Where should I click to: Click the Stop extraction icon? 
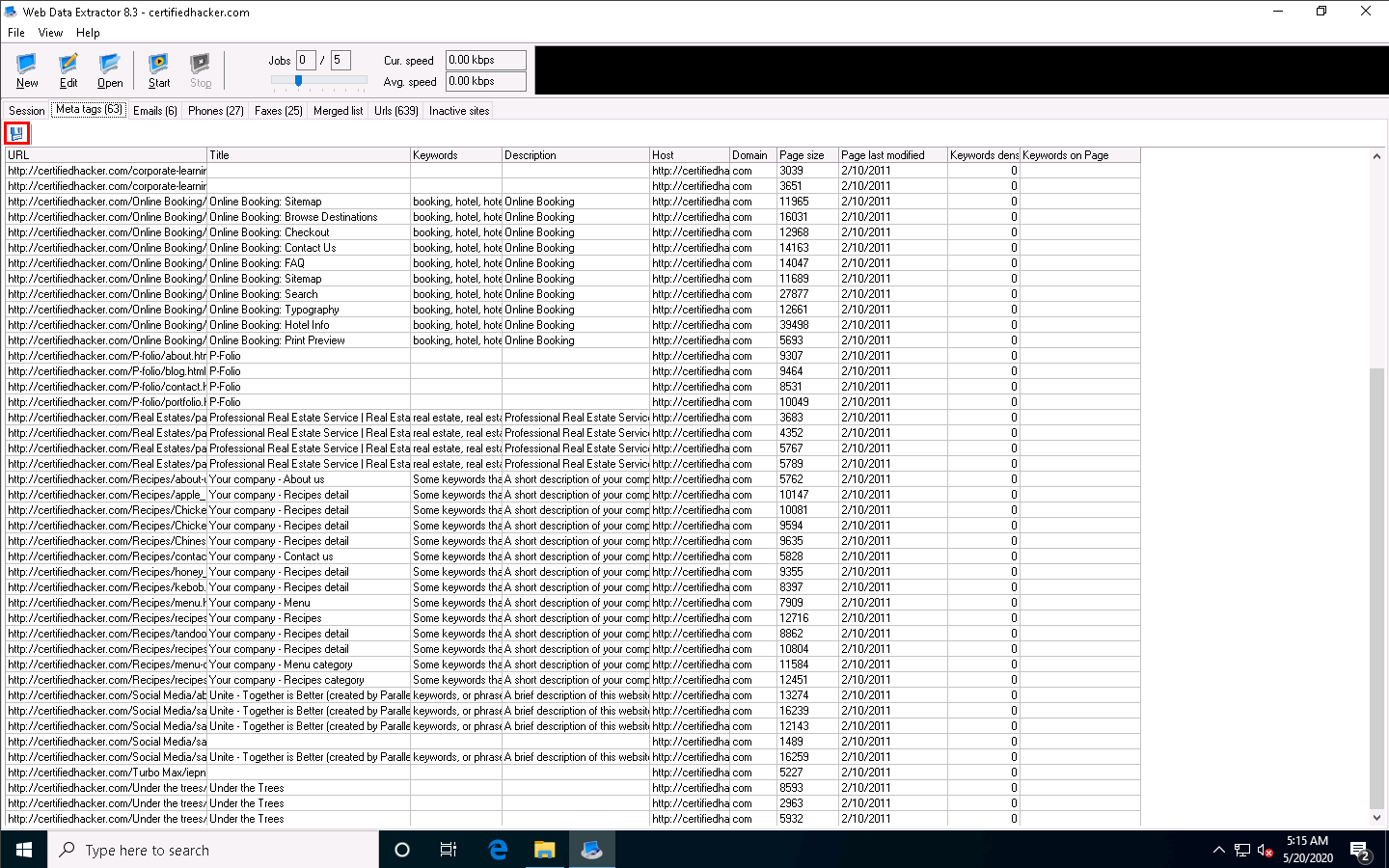pos(201,71)
